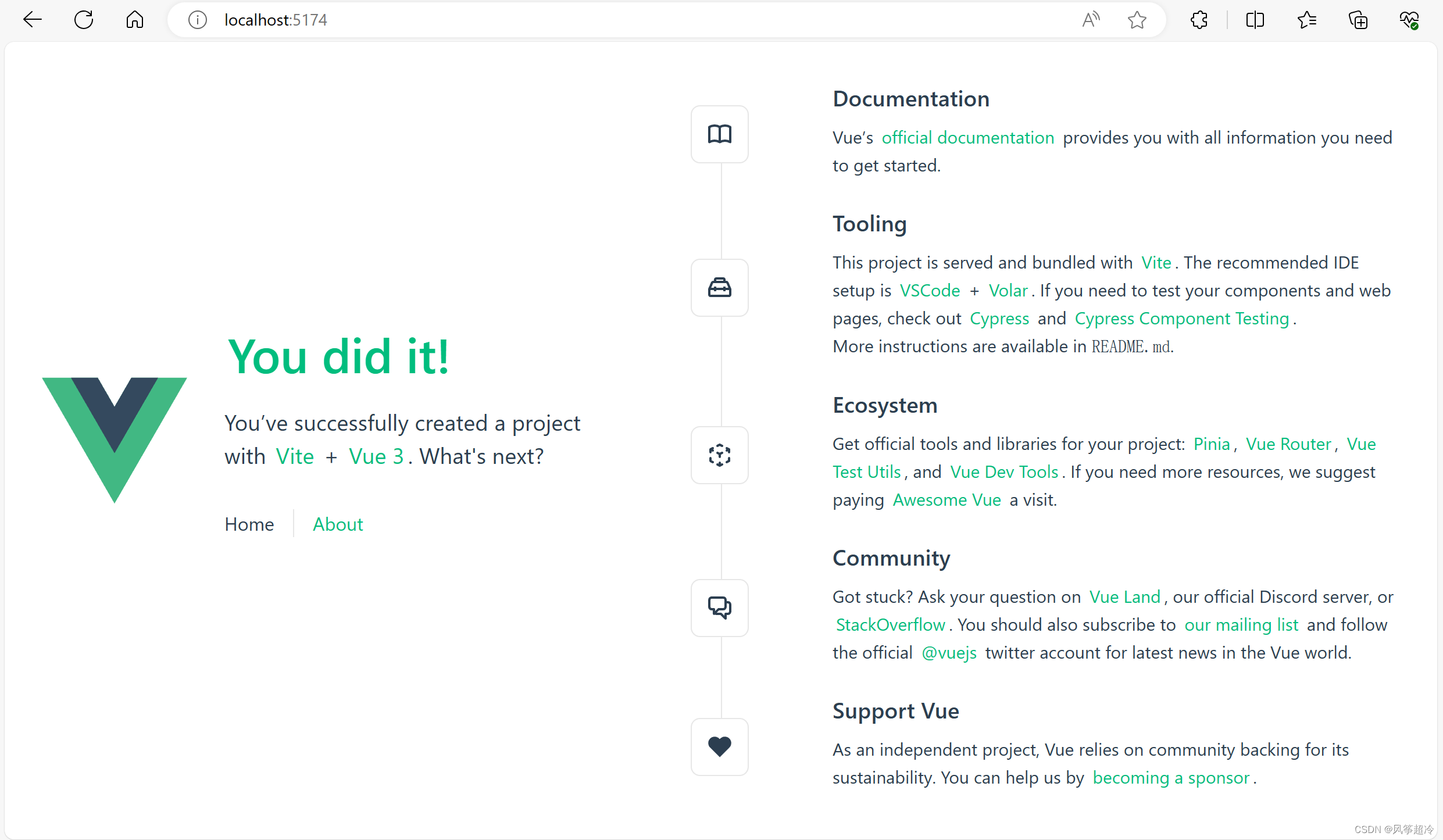Click becoming a sponsor link

pyautogui.click(x=1171, y=778)
